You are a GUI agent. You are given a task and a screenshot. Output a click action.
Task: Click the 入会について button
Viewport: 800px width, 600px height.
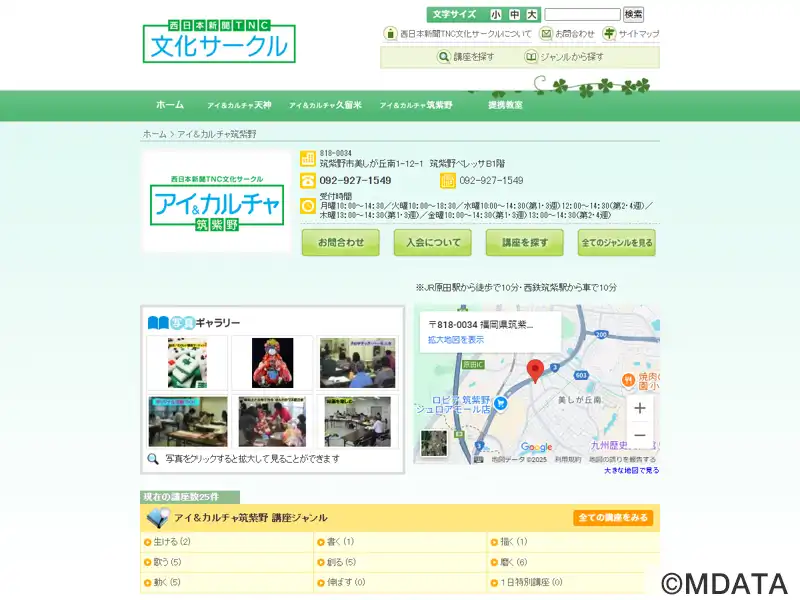coord(433,243)
